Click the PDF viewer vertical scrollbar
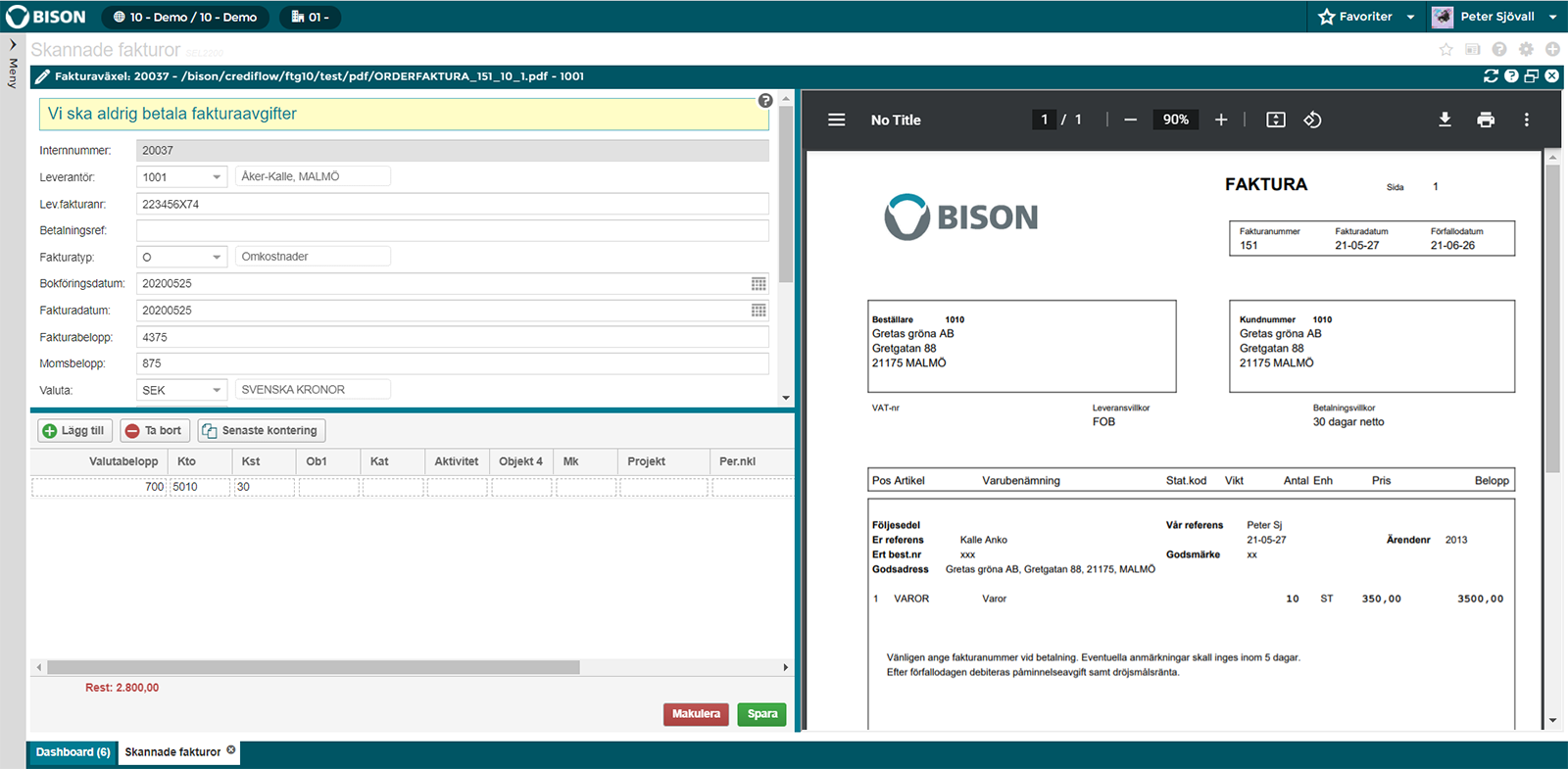Image resolution: width=1568 pixels, height=769 pixels. (x=1552, y=318)
